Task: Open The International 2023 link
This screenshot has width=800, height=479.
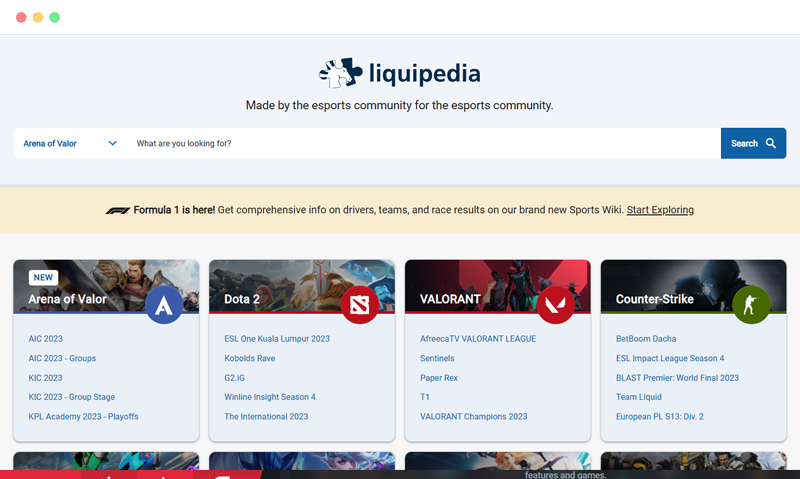Action: (x=266, y=416)
